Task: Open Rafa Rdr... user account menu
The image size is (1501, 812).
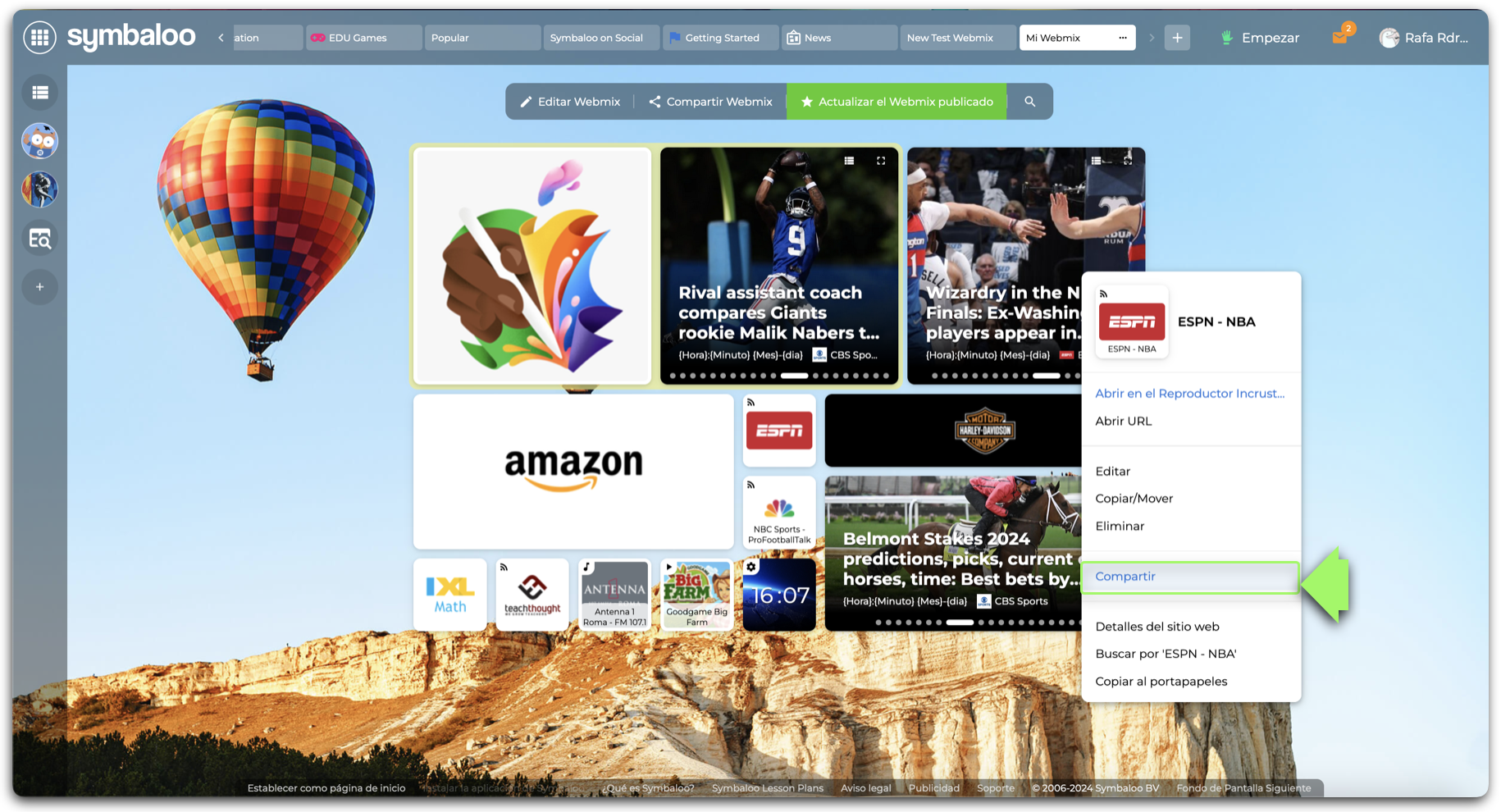Action: click(1425, 38)
